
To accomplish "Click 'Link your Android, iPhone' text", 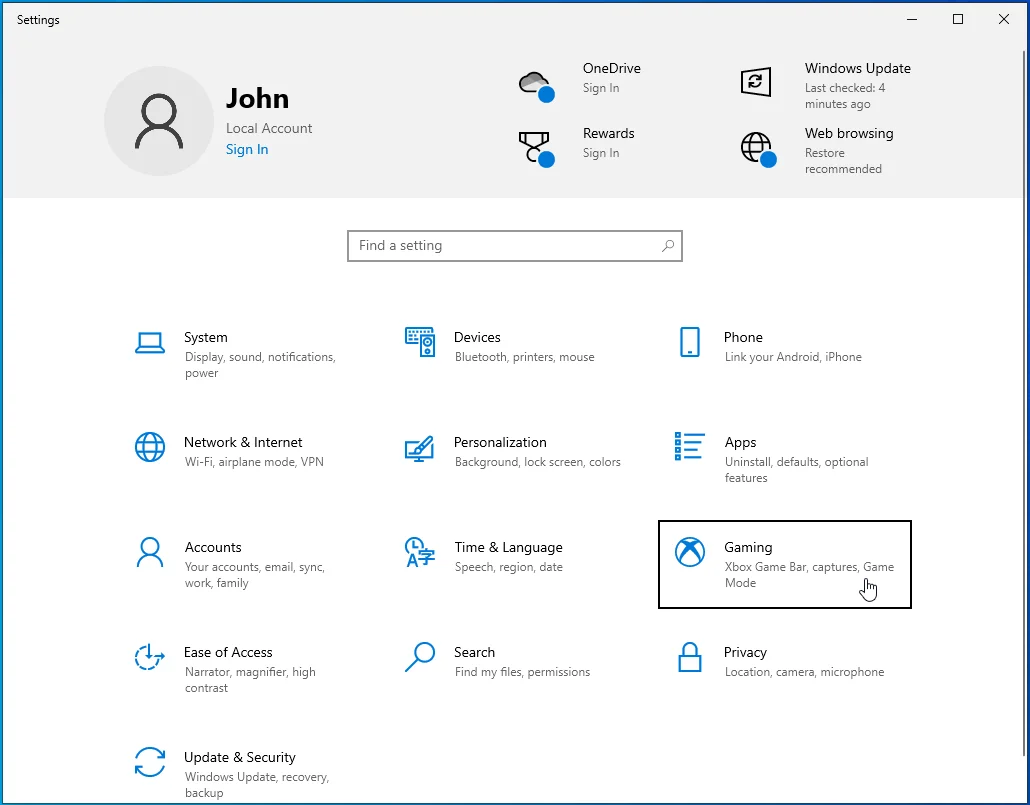I will click(793, 357).
